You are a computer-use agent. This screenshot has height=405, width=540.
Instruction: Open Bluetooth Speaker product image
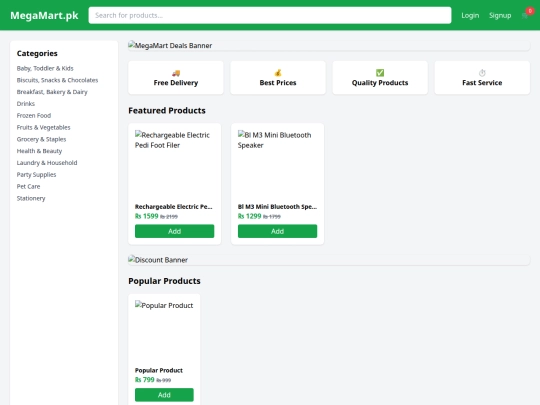coord(277,164)
